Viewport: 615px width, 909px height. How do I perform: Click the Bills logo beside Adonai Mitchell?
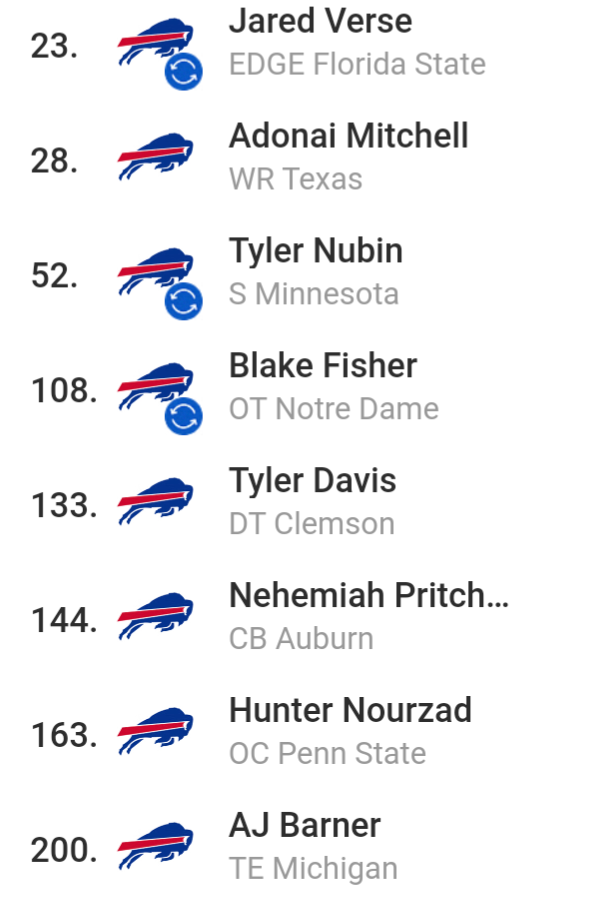pos(155,157)
